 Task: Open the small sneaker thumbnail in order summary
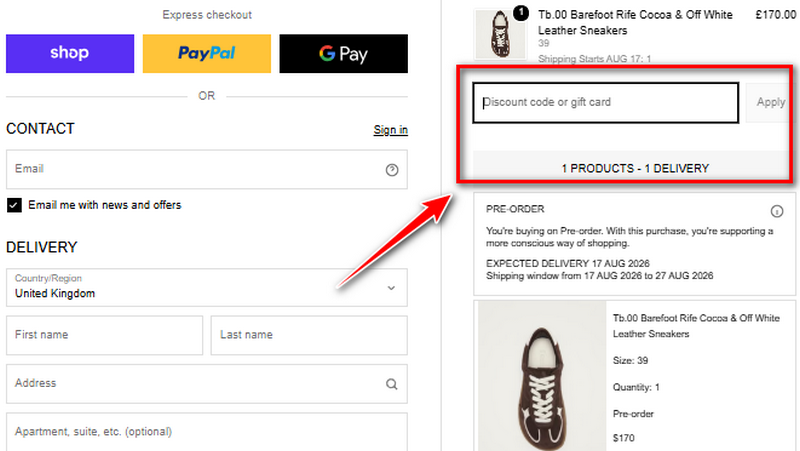point(501,35)
